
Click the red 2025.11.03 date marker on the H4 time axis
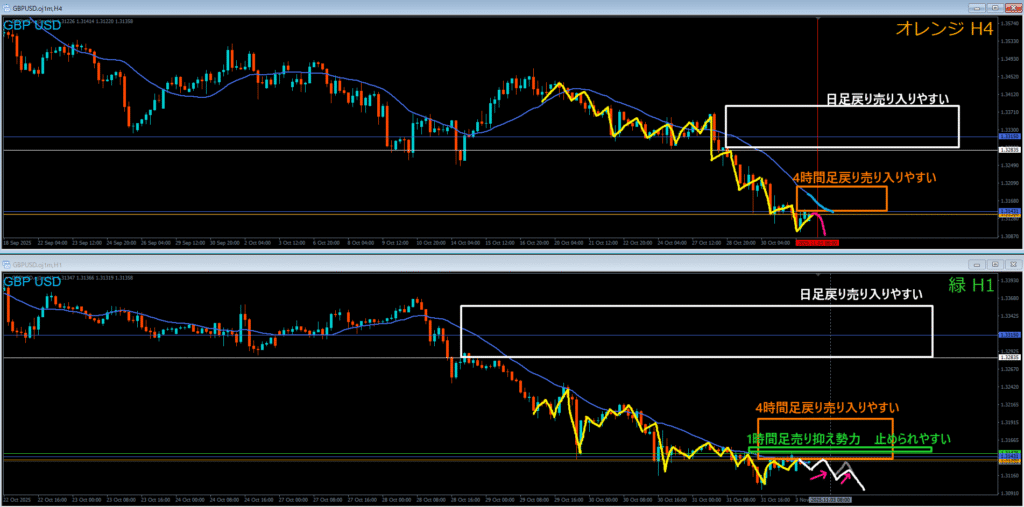[817, 242]
